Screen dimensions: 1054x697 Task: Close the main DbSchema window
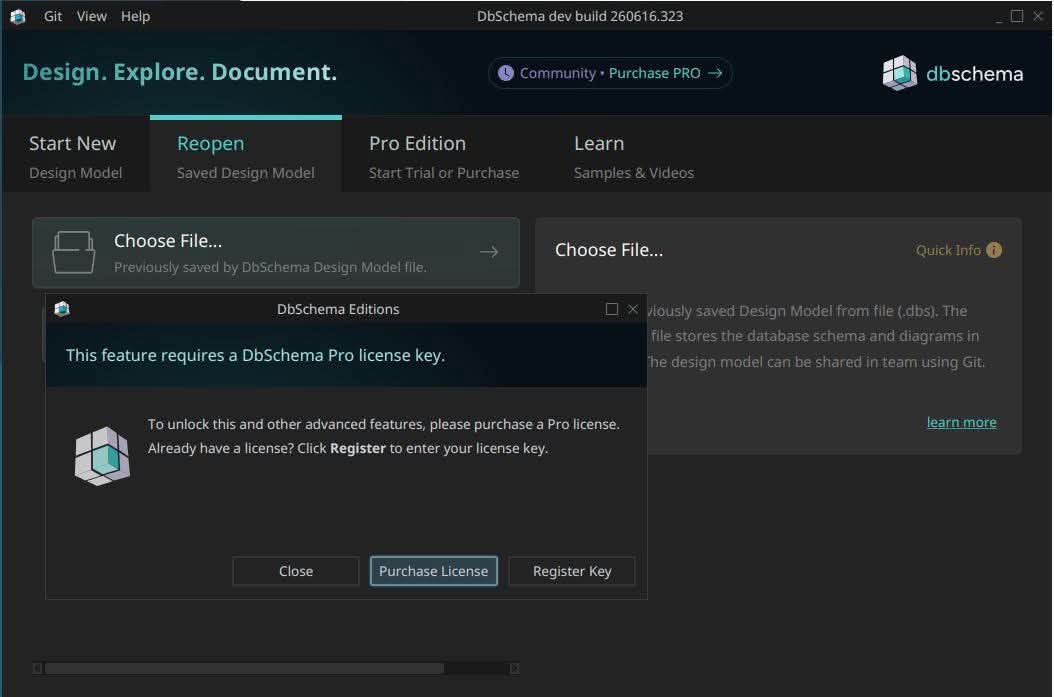click(1038, 16)
